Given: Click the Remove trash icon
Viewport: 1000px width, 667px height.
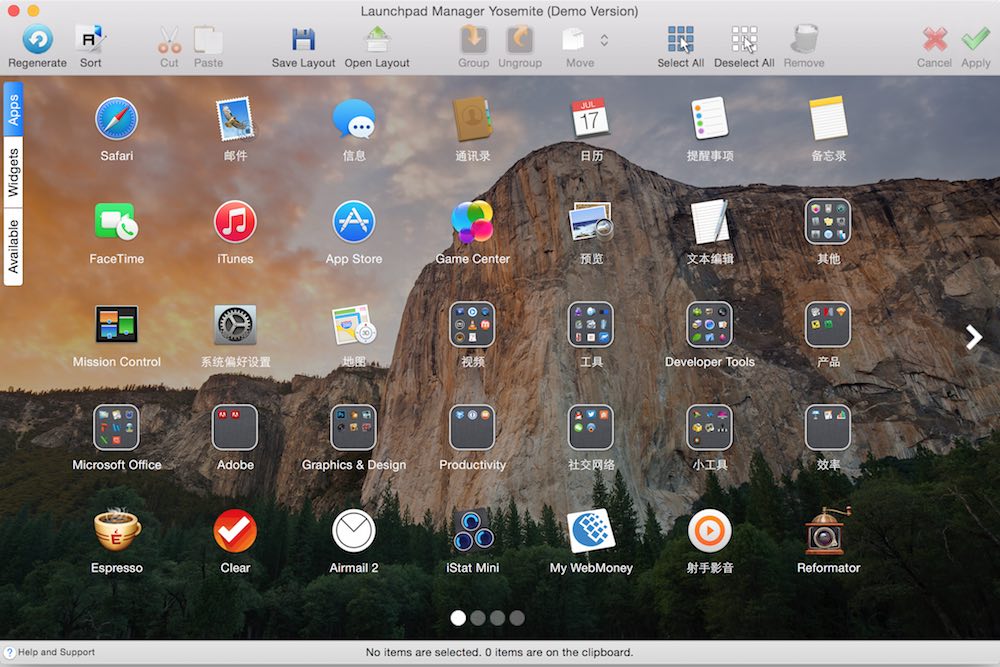Looking at the screenshot, I should 804,40.
